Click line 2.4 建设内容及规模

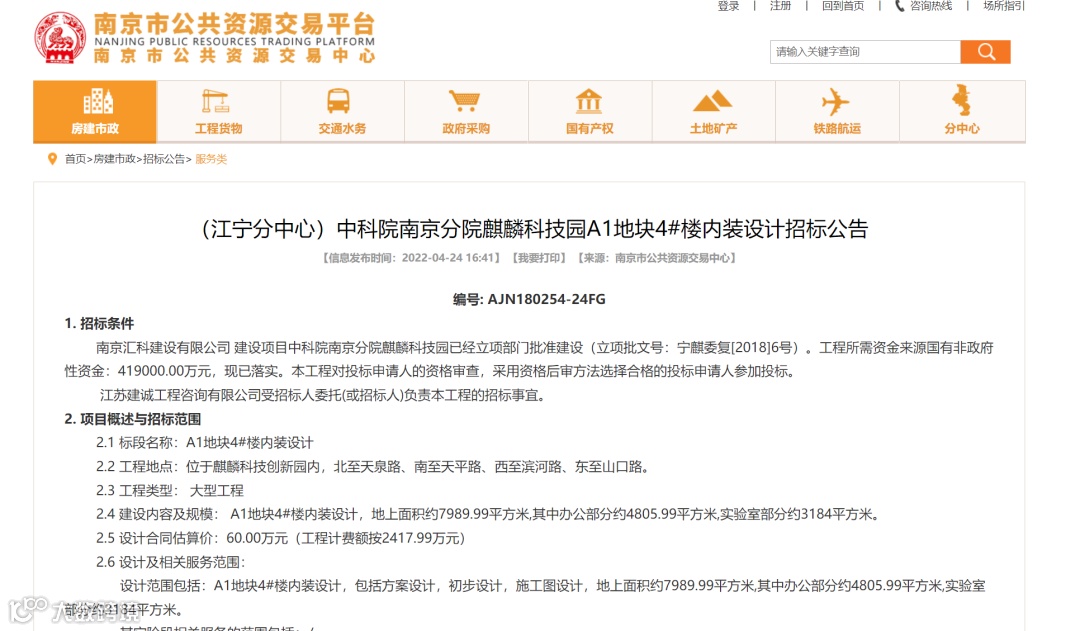488,514
